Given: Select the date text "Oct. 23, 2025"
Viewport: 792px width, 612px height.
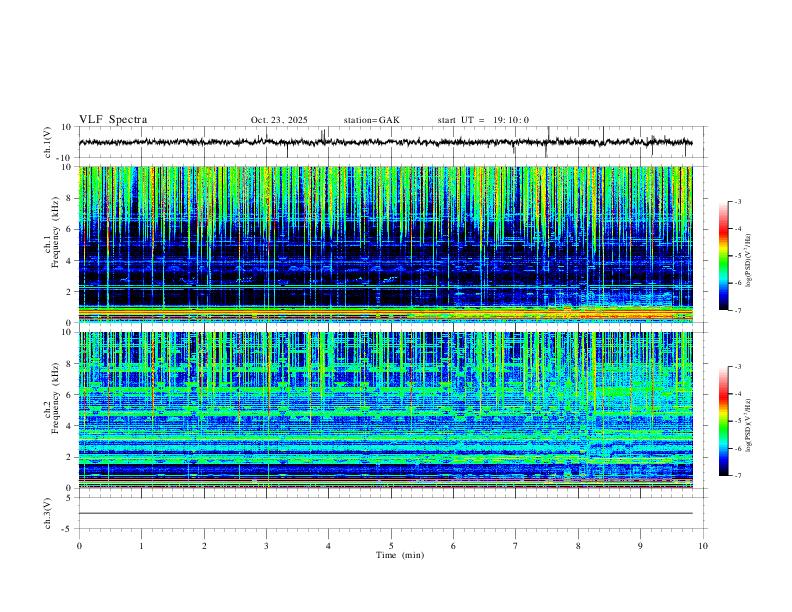Looking at the screenshot, I should (279, 120).
